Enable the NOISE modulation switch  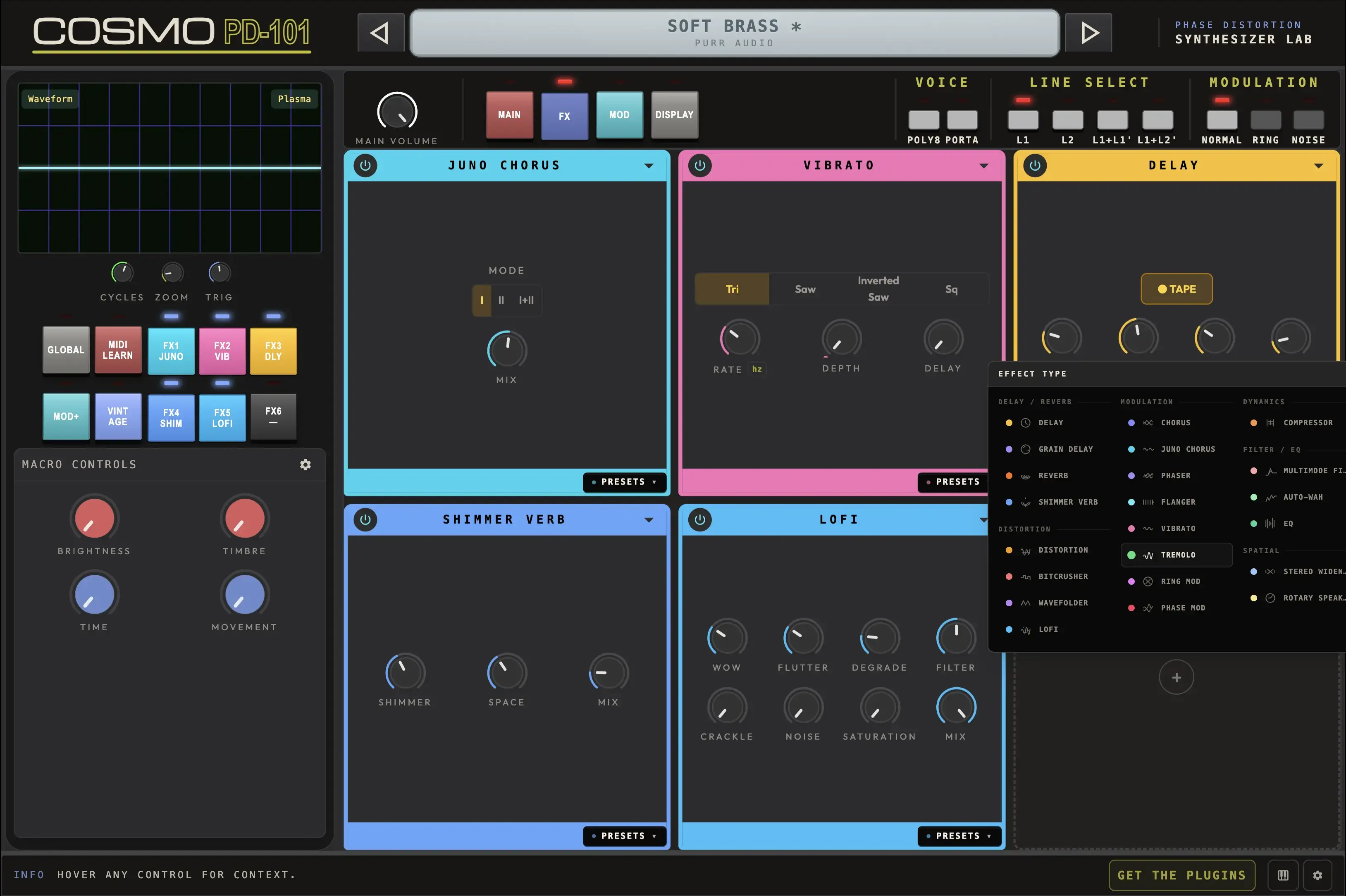point(1308,120)
